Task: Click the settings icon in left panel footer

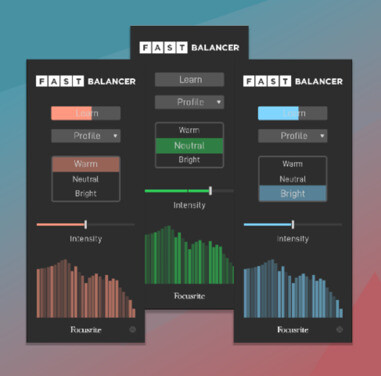Action: click(132, 329)
